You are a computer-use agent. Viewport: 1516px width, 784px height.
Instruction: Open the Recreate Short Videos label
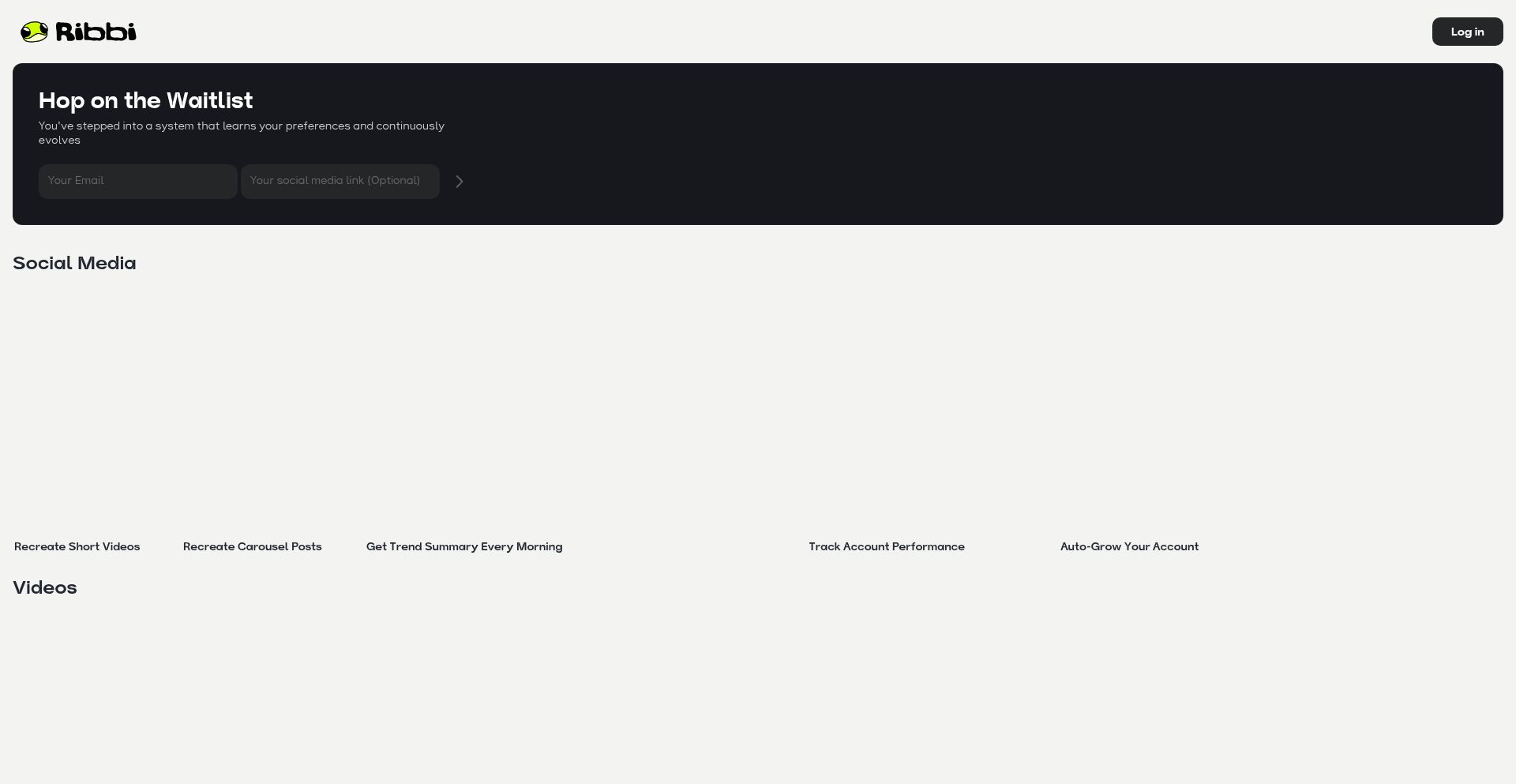point(77,547)
